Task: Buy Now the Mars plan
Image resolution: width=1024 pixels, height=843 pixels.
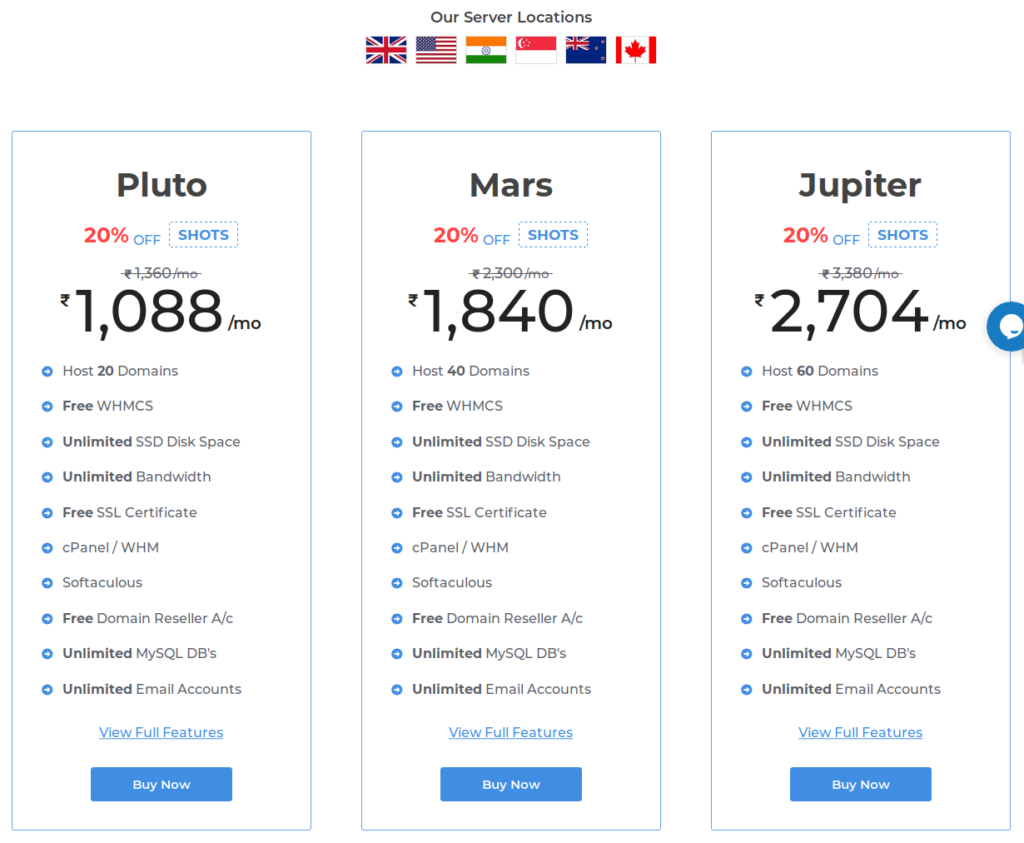Action: (511, 784)
